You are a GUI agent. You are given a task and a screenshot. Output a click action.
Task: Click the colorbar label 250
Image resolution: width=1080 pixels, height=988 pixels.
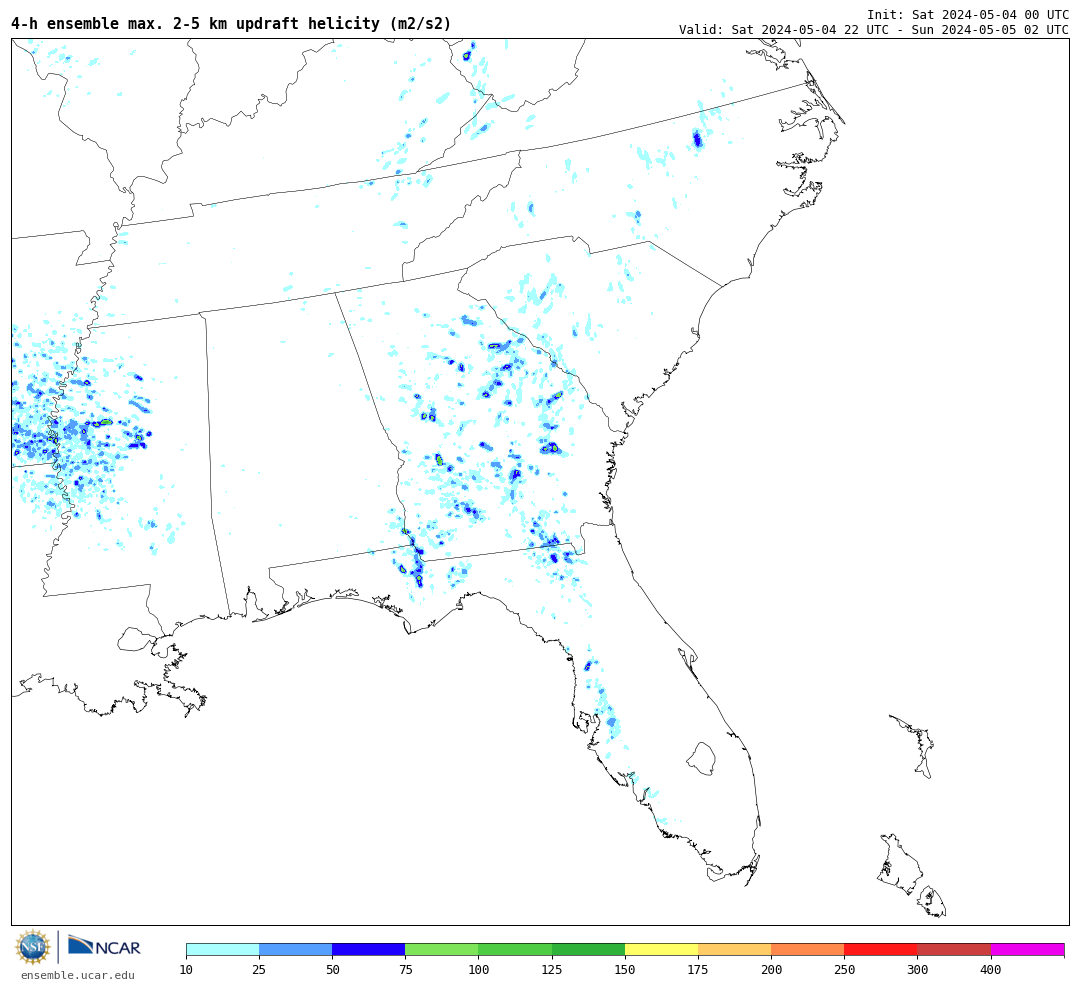[x=844, y=970]
